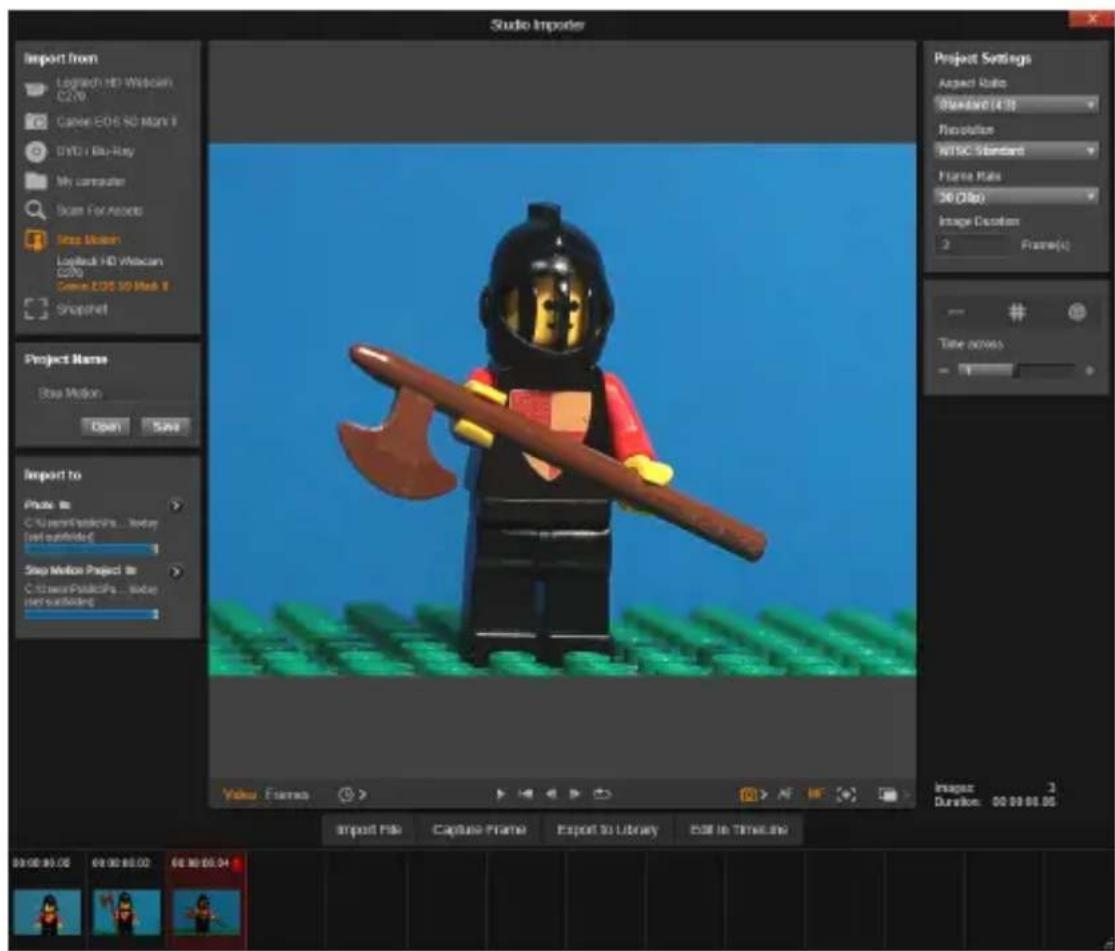
Task: Select the second captured frame thumbnail
Action: click(x=126, y=912)
